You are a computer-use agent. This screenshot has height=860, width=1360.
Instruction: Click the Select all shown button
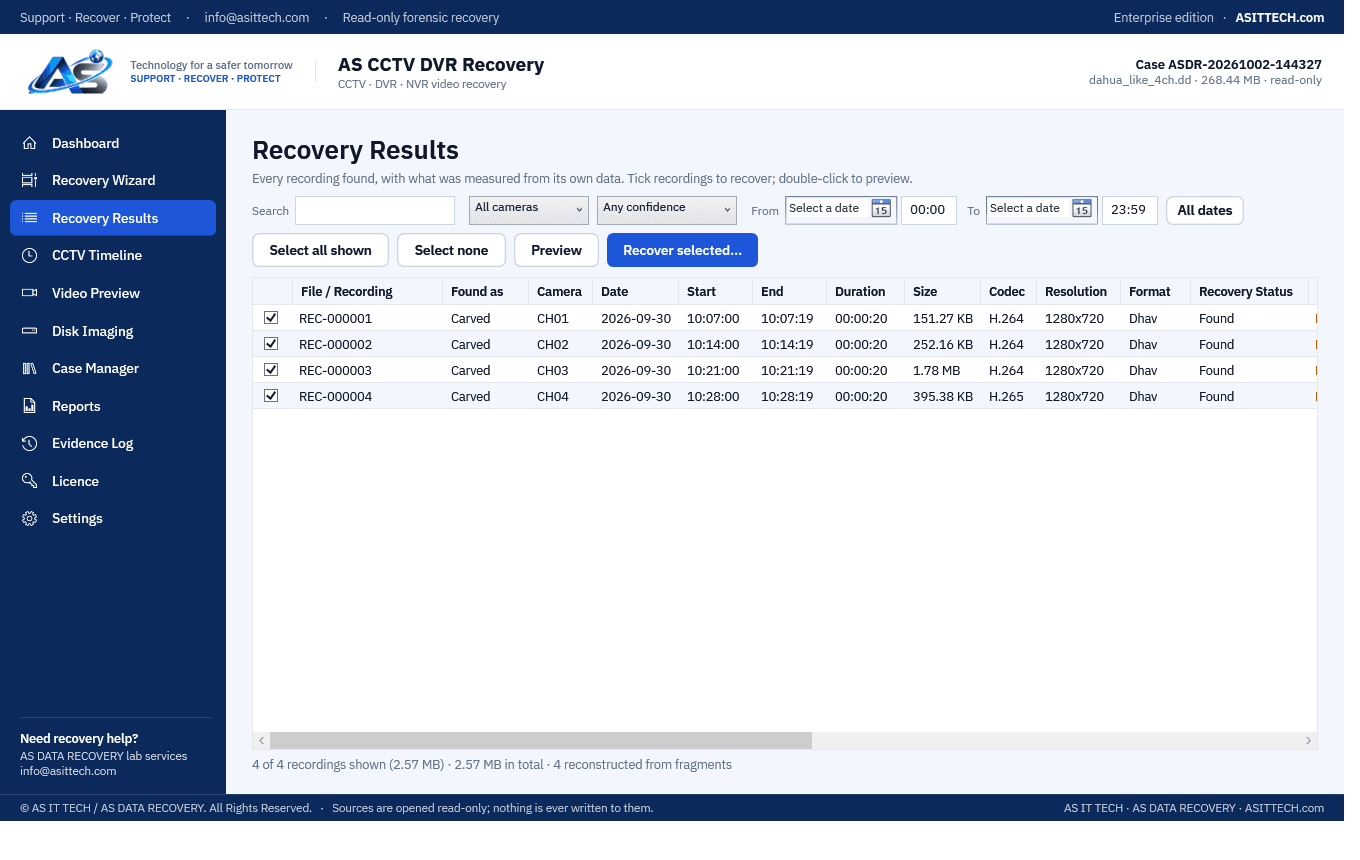(x=321, y=250)
